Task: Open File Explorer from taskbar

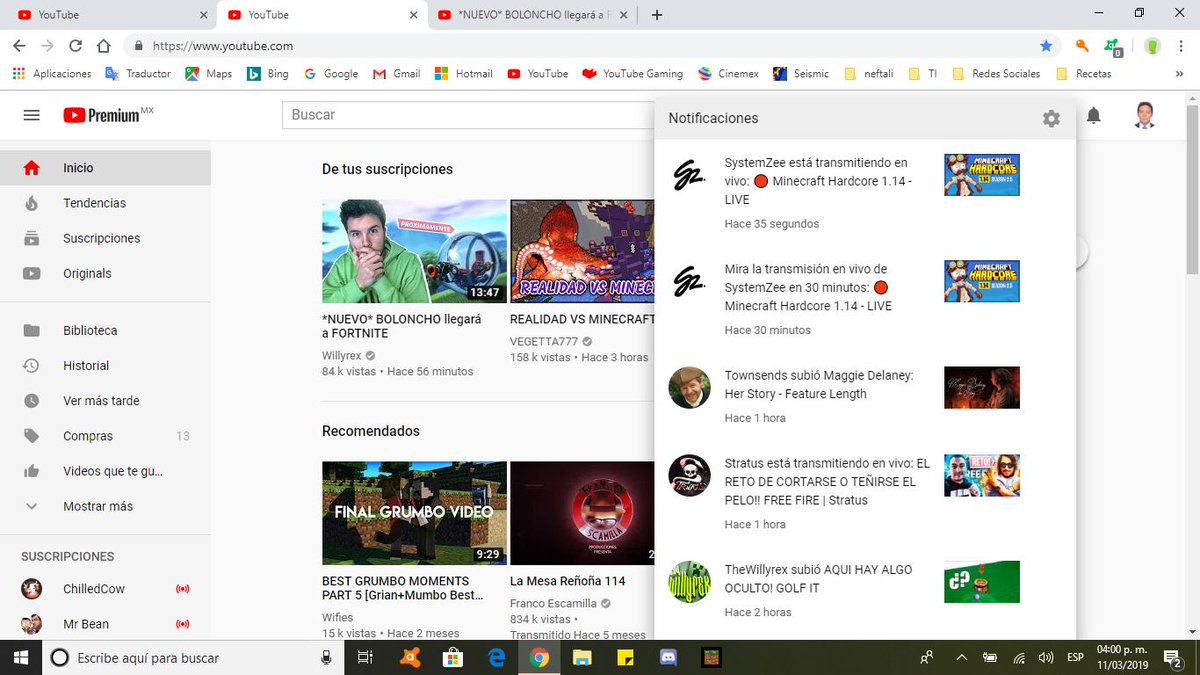Action: [582, 657]
